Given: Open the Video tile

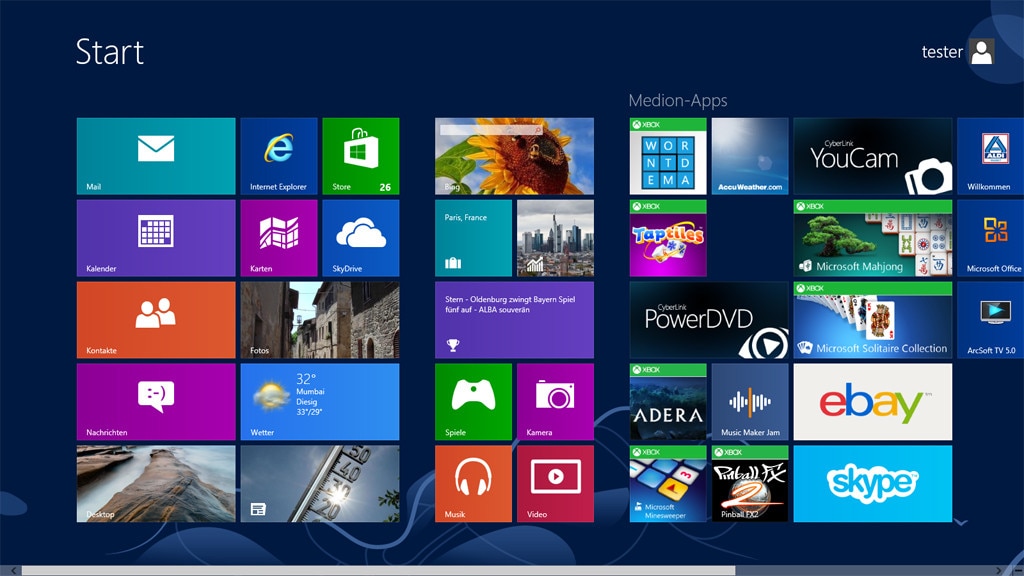Looking at the screenshot, I should coord(555,484).
